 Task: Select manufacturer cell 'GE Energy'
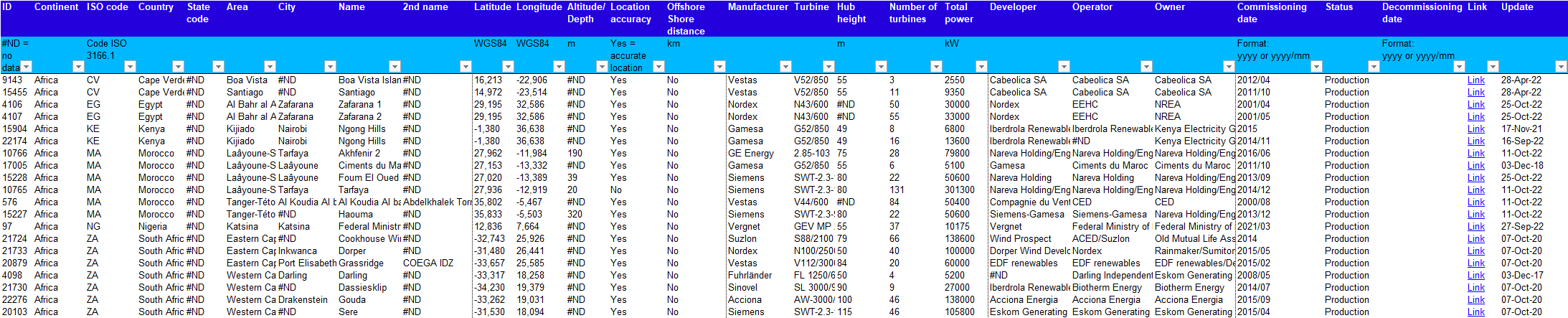click(759, 153)
